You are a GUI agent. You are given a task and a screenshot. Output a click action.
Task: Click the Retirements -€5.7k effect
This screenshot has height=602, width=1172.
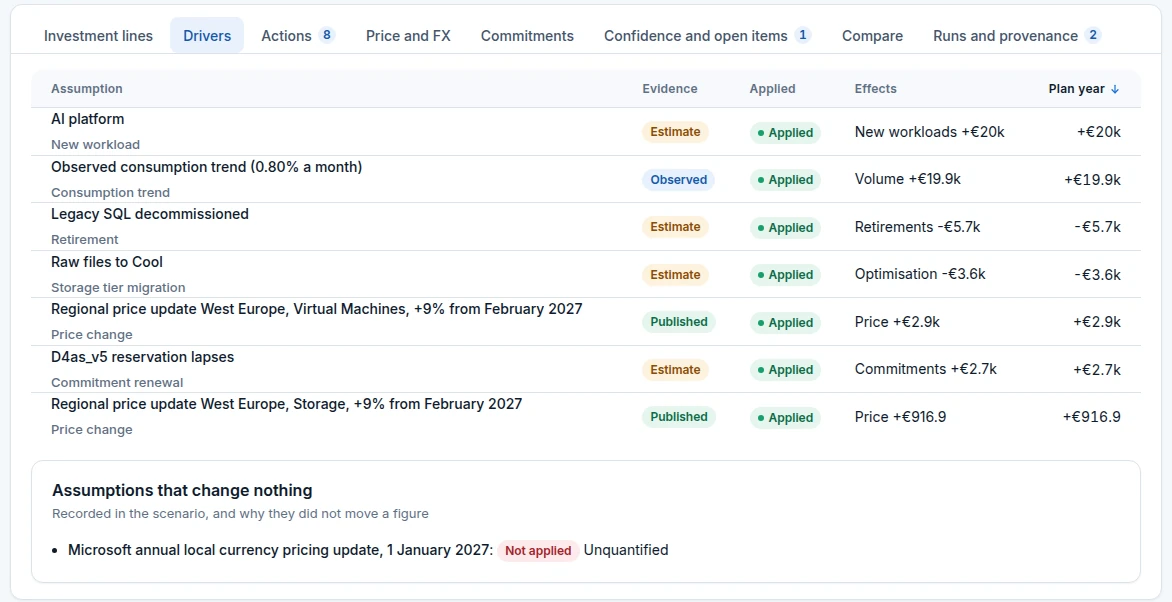click(x=917, y=227)
